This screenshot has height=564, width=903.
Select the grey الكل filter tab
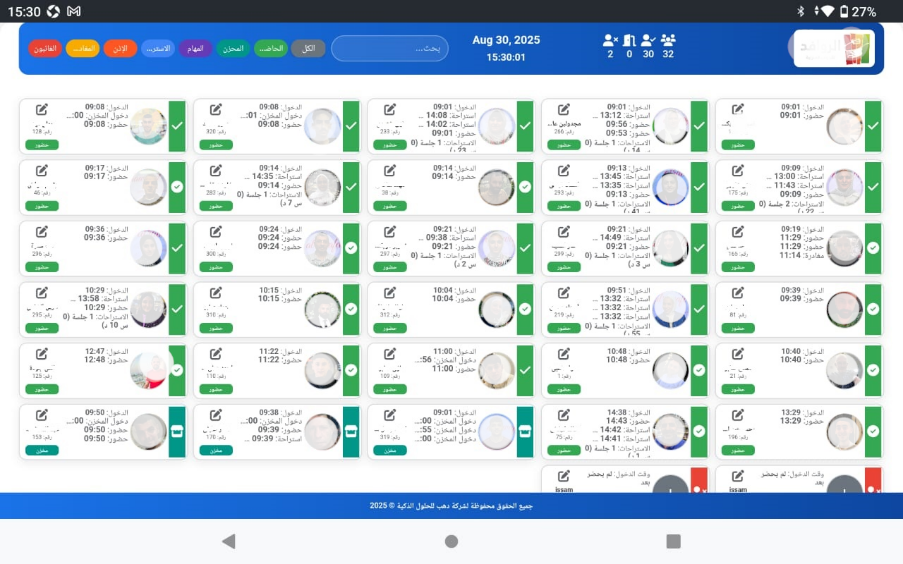308,48
